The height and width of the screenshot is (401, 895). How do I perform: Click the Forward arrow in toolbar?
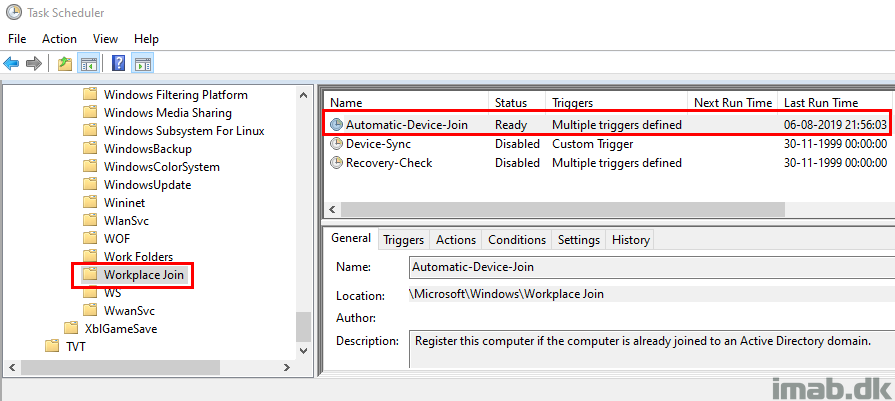click(34, 63)
